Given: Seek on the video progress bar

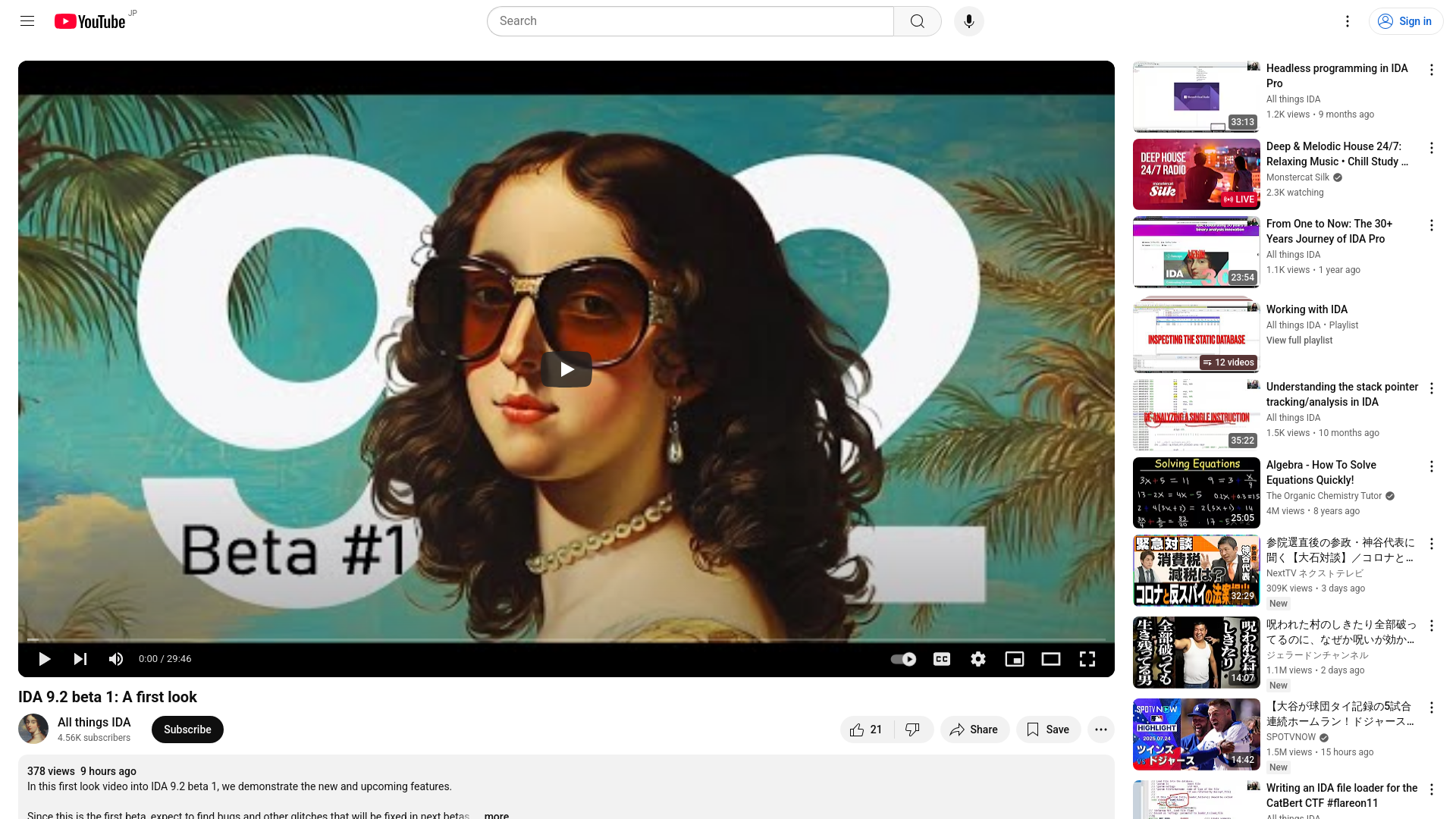Looking at the screenshot, I should pyautogui.click(x=566, y=639).
